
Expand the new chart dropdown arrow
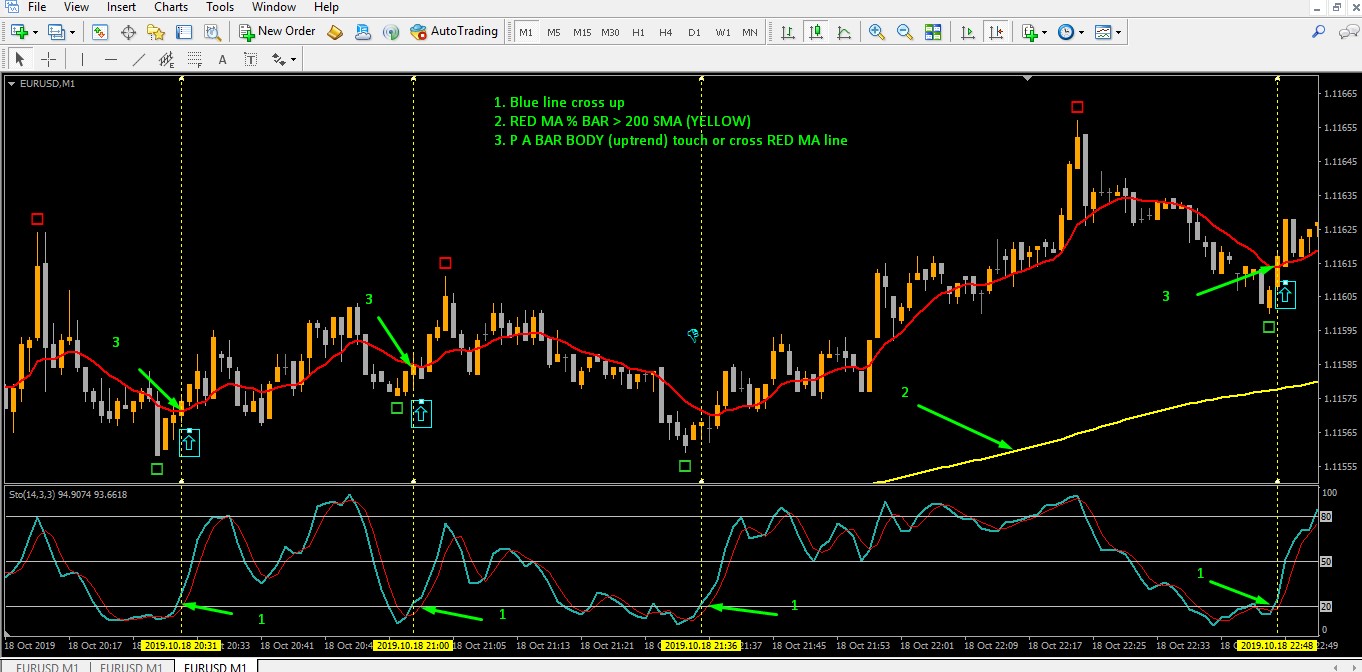coord(36,33)
